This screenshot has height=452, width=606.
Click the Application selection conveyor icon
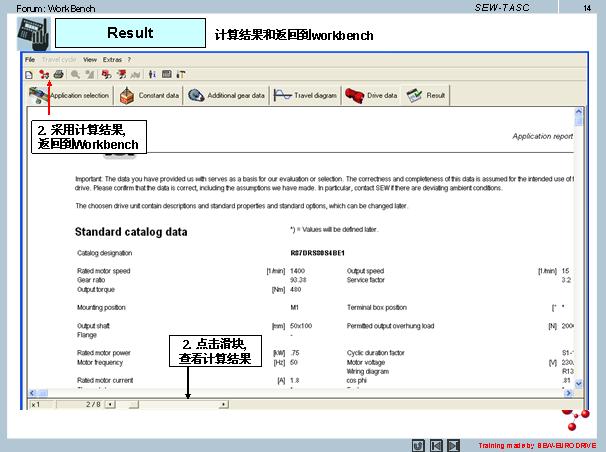click(38, 95)
